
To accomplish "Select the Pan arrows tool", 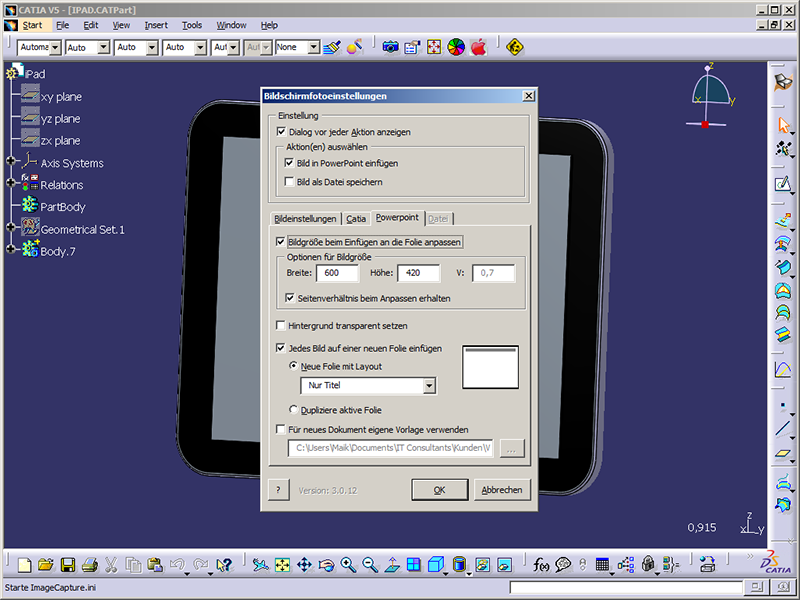I will (304, 565).
